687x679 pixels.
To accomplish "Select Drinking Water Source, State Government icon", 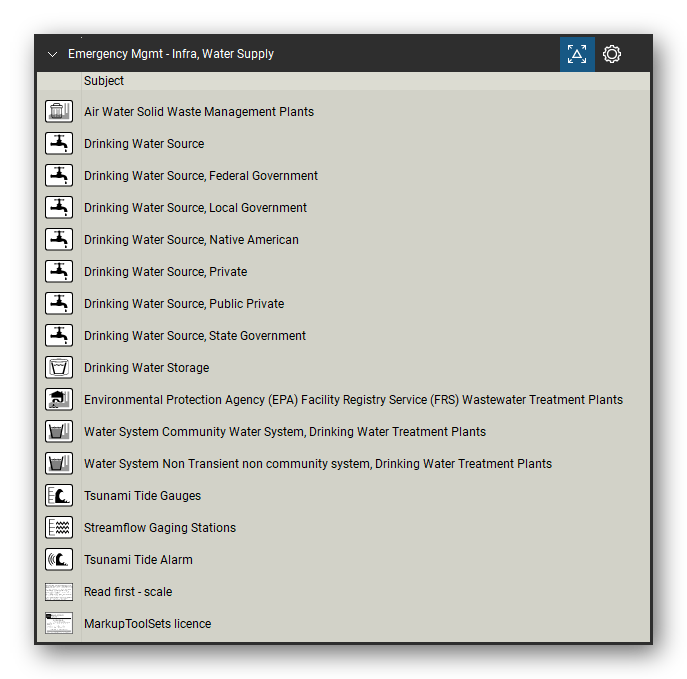I will pyautogui.click(x=59, y=335).
